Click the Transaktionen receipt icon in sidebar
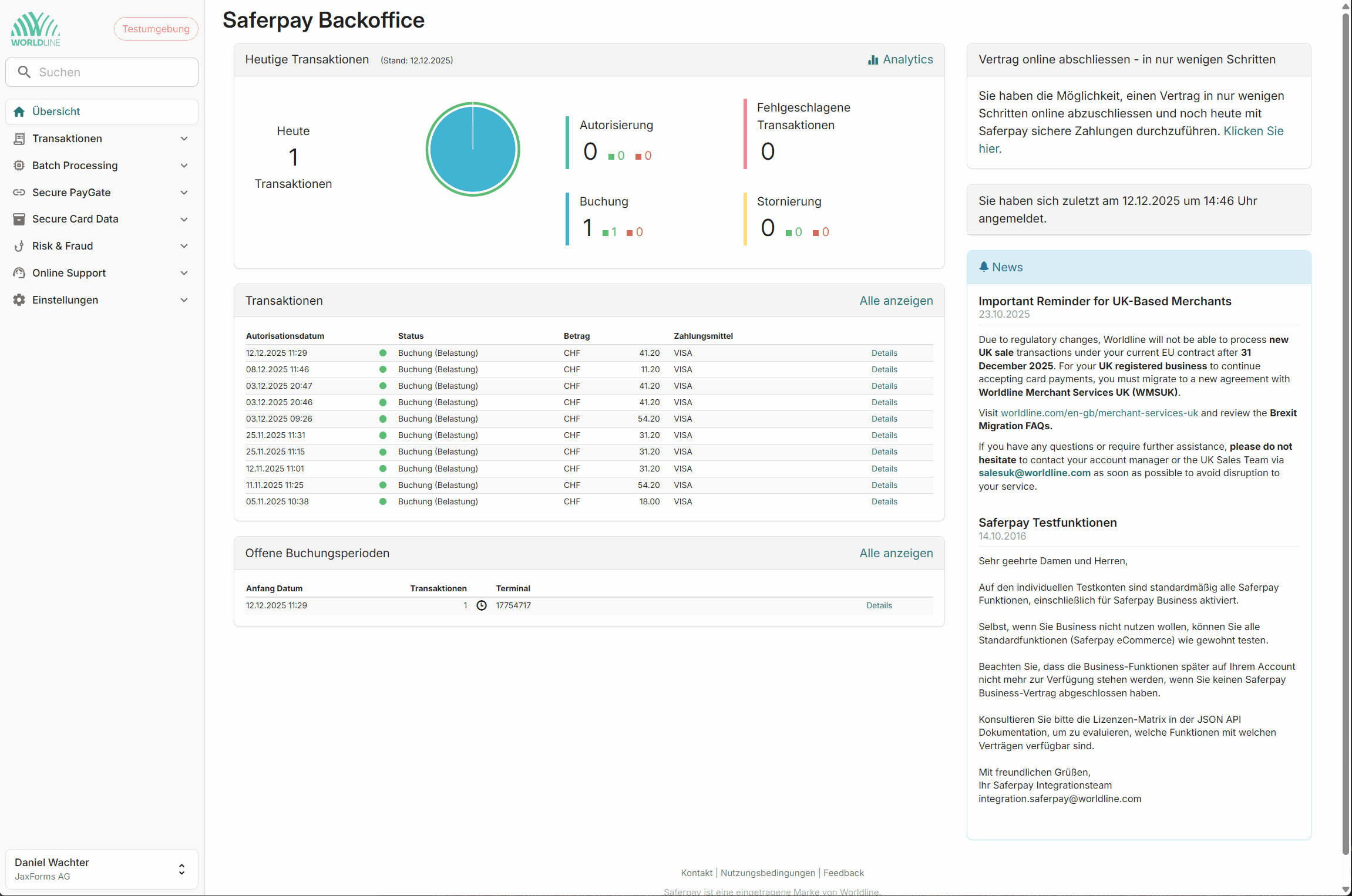The image size is (1352, 896). tap(19, 139)
